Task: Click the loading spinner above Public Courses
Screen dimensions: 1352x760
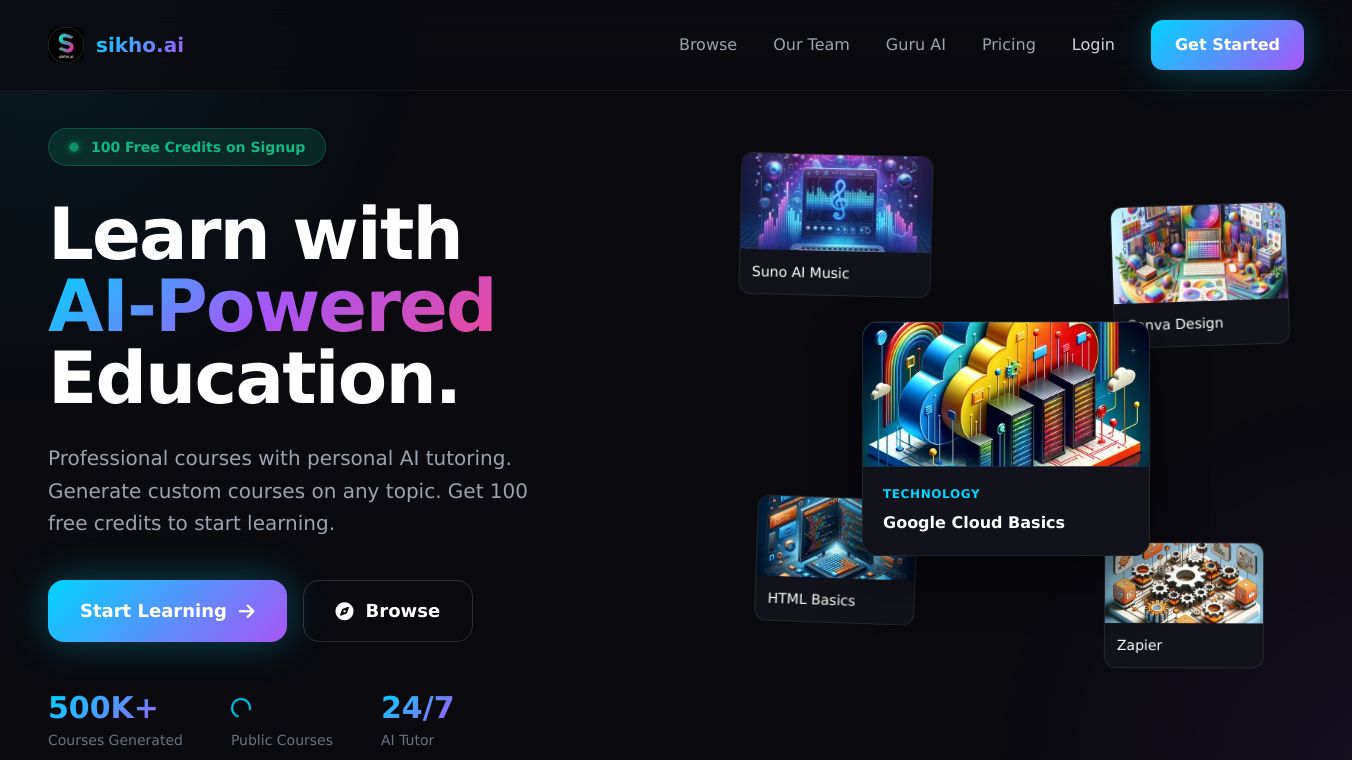Action: point(241,708)
